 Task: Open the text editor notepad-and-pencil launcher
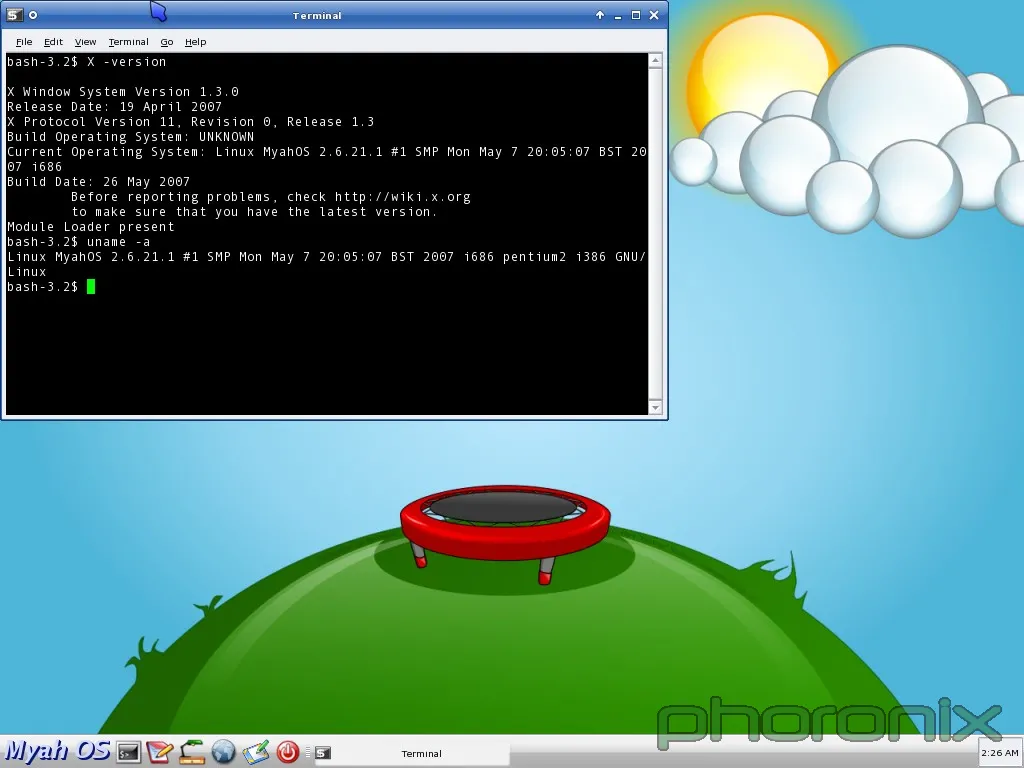tap(159, 752)
